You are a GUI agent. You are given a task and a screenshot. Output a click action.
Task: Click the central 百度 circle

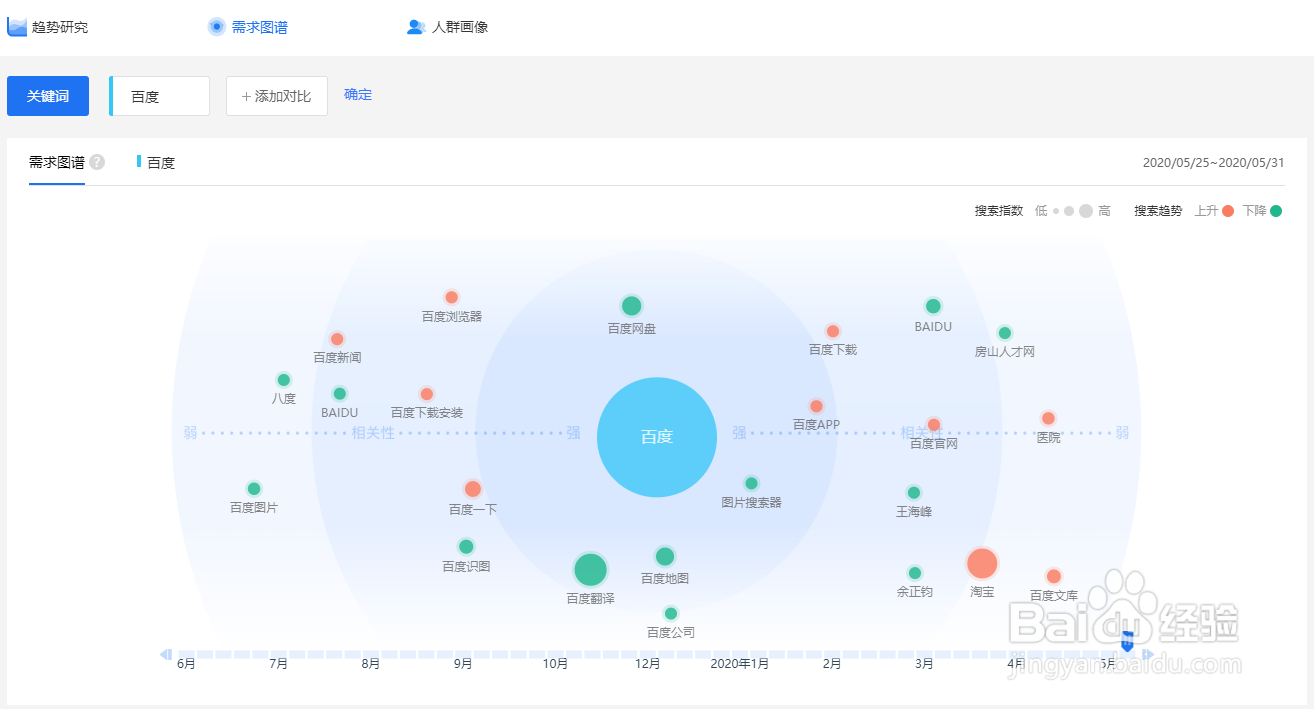657,437
